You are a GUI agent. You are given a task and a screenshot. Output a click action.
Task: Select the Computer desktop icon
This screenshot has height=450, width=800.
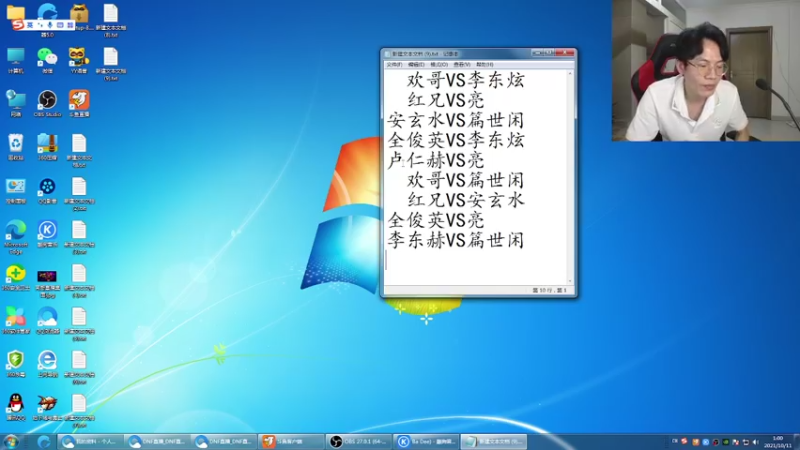tap(15, 60)
